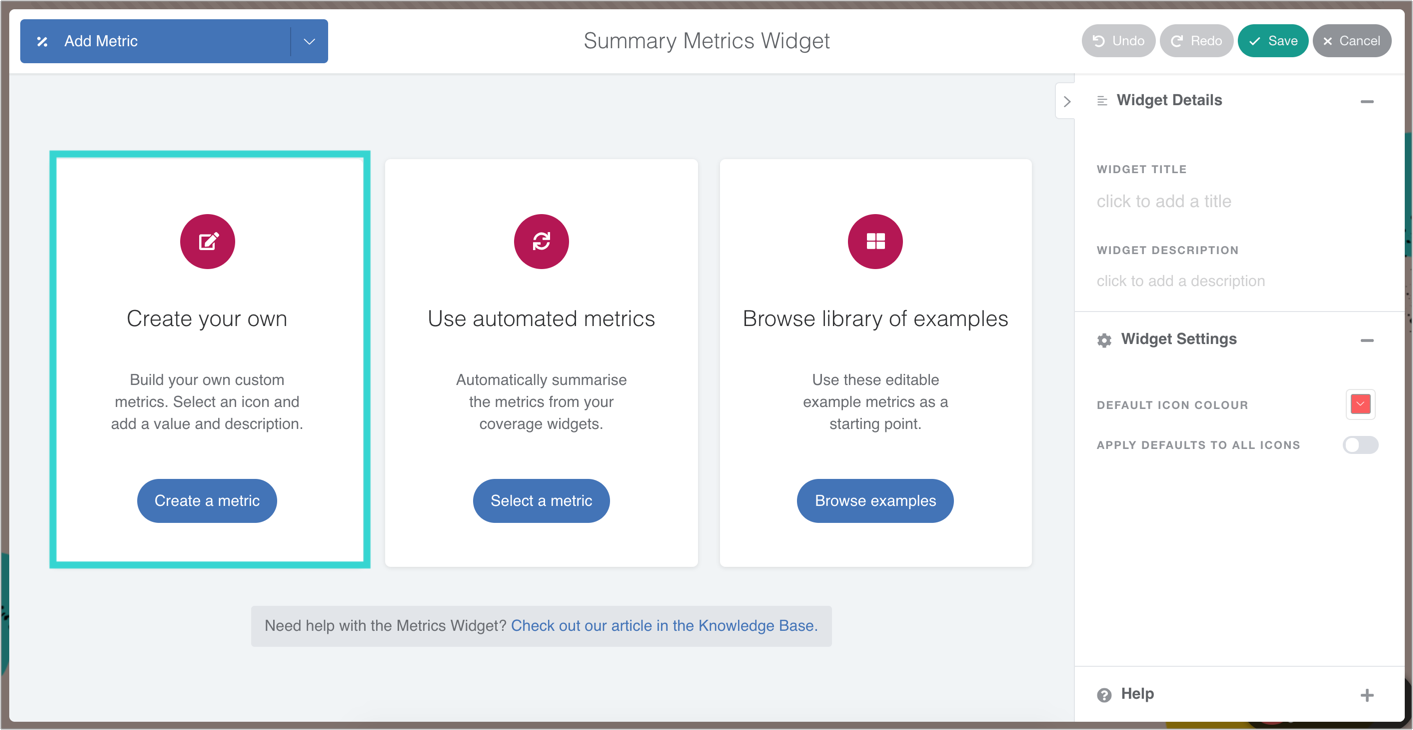The height and width of the screenshot is (730, 1413).
Task: Expand the Help section
Action: (x=1367, y=695)
